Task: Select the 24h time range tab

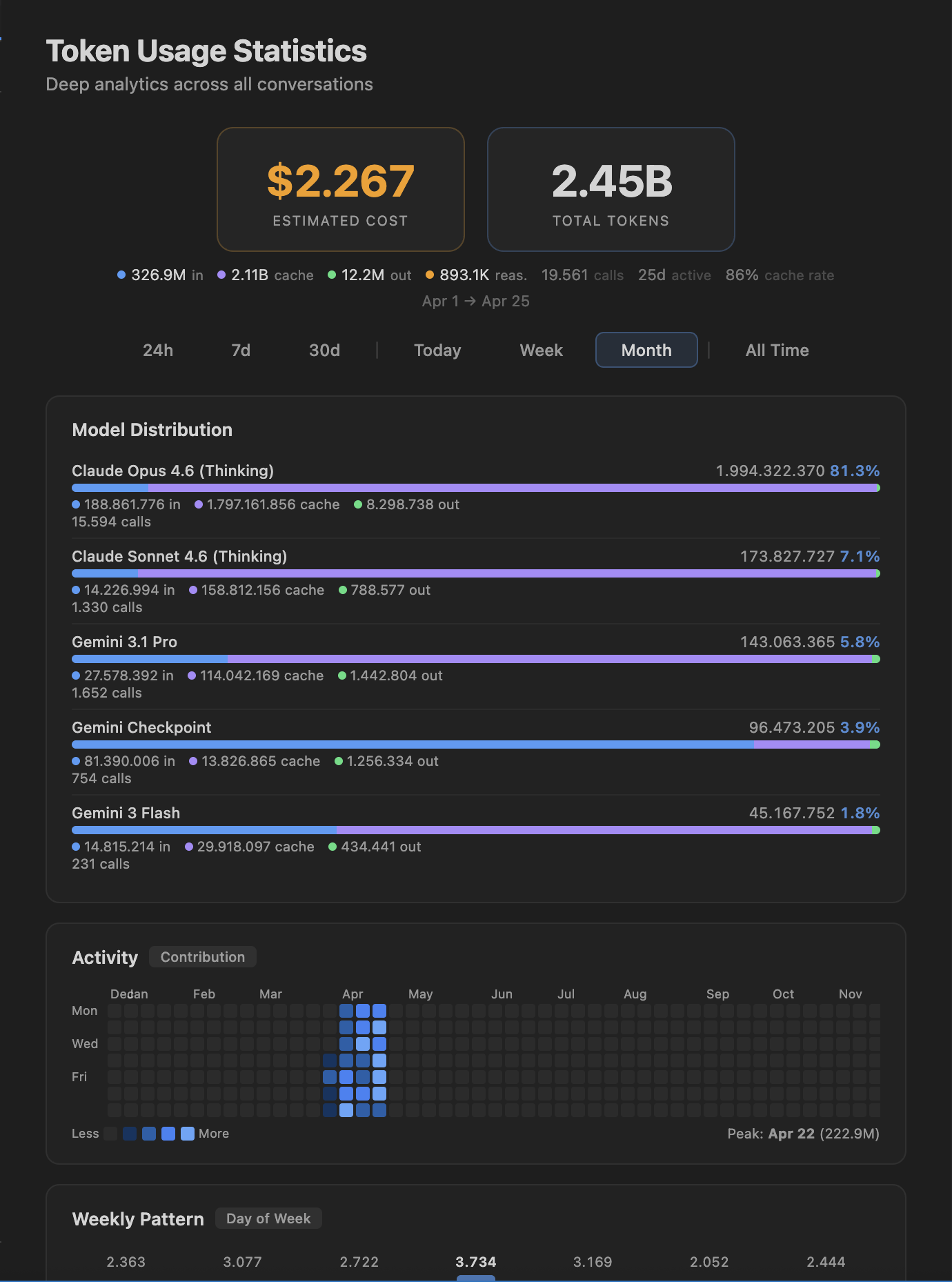Action: [x=158, y=350]
